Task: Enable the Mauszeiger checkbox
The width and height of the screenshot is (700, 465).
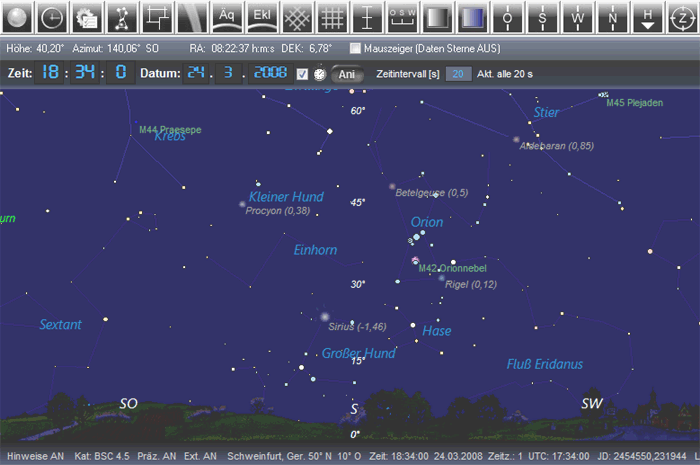Action: 356,48
